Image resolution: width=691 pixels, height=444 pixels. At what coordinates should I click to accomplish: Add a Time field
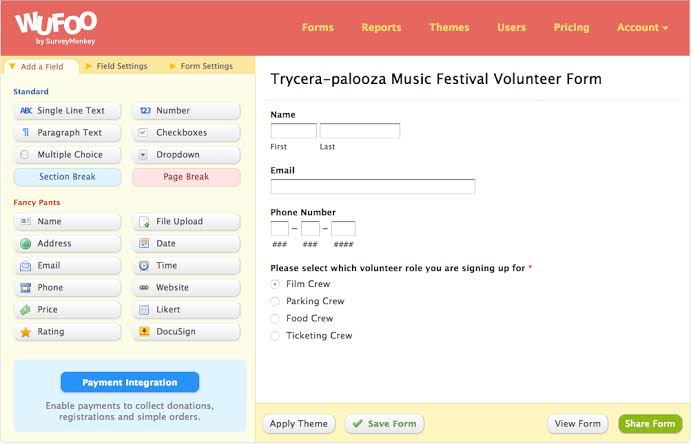pyautogui.click(x=186, y=266)
